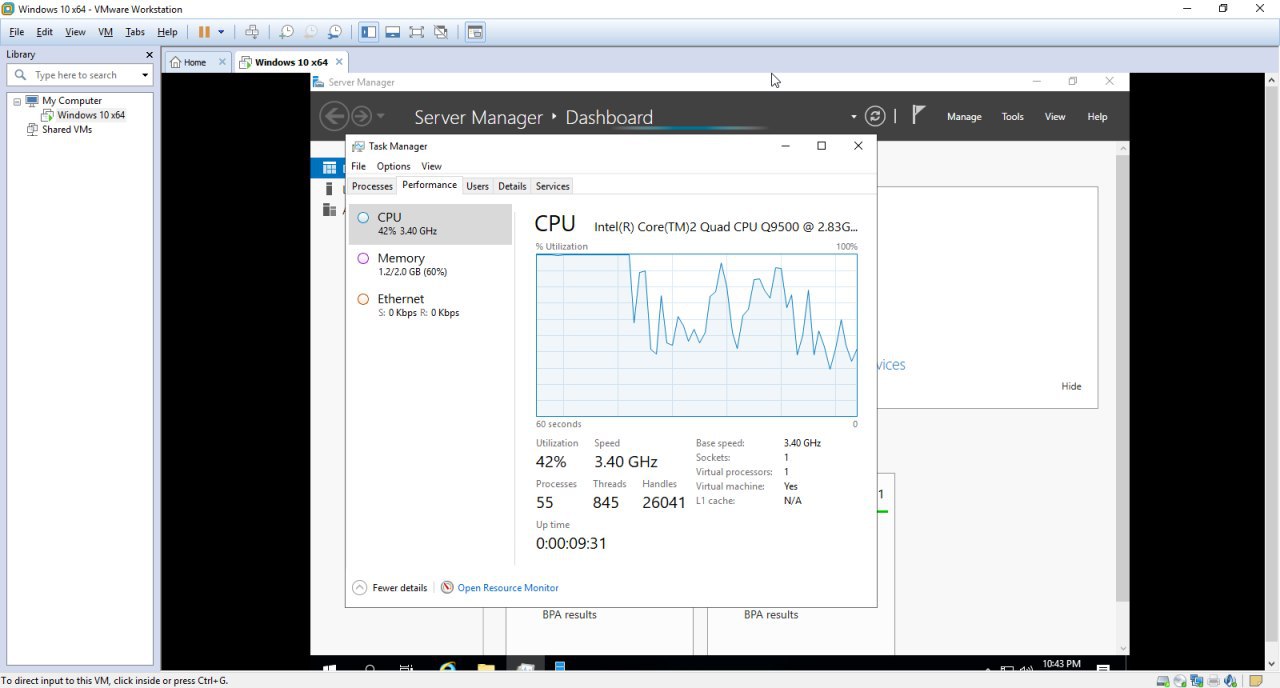Click VMware sound card status icon

click(1231, 681)
